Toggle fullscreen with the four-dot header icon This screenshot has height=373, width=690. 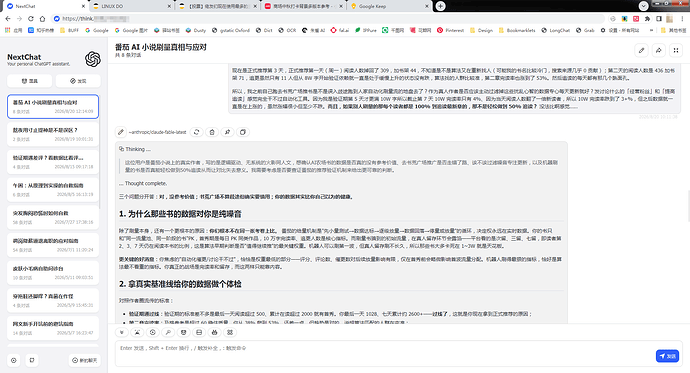point(676,51)
